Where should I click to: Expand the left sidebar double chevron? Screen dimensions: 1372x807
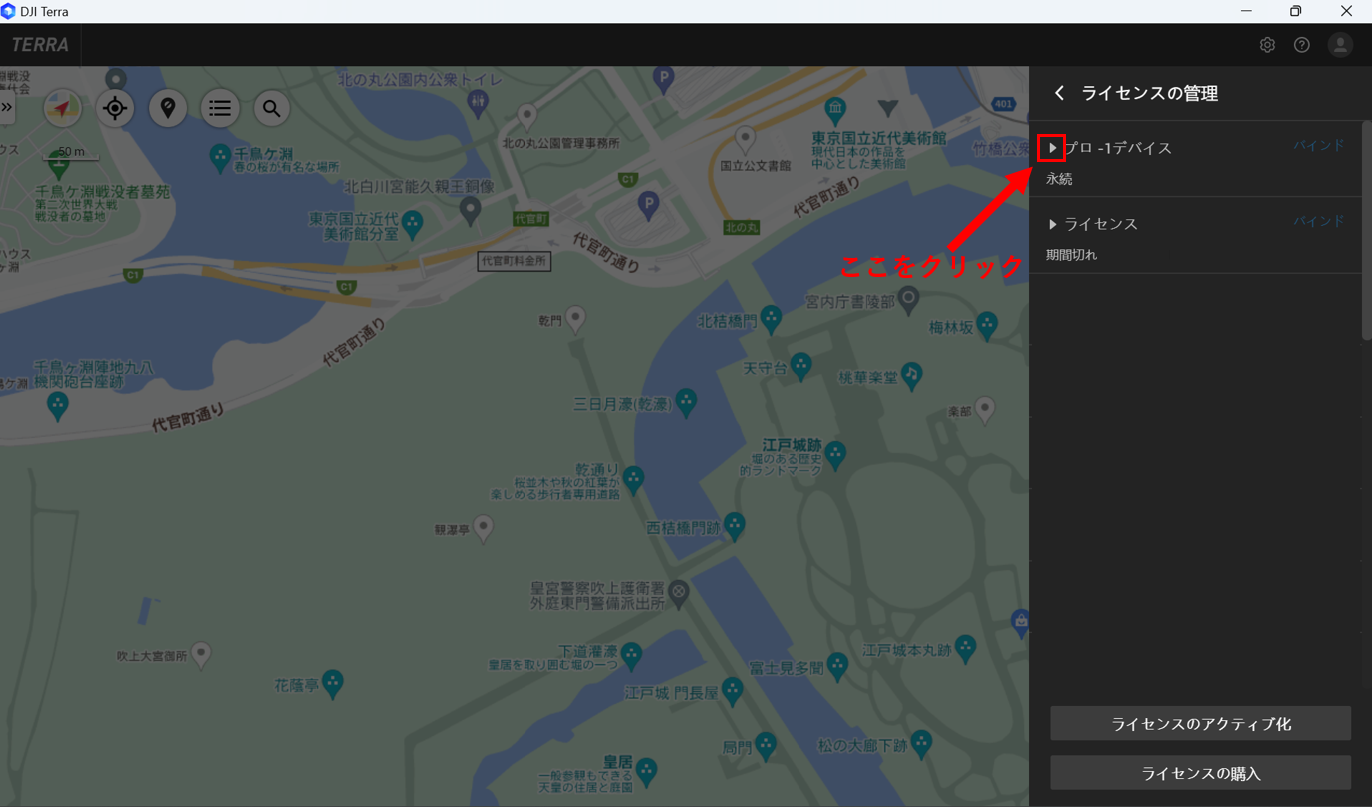(7, 107)
